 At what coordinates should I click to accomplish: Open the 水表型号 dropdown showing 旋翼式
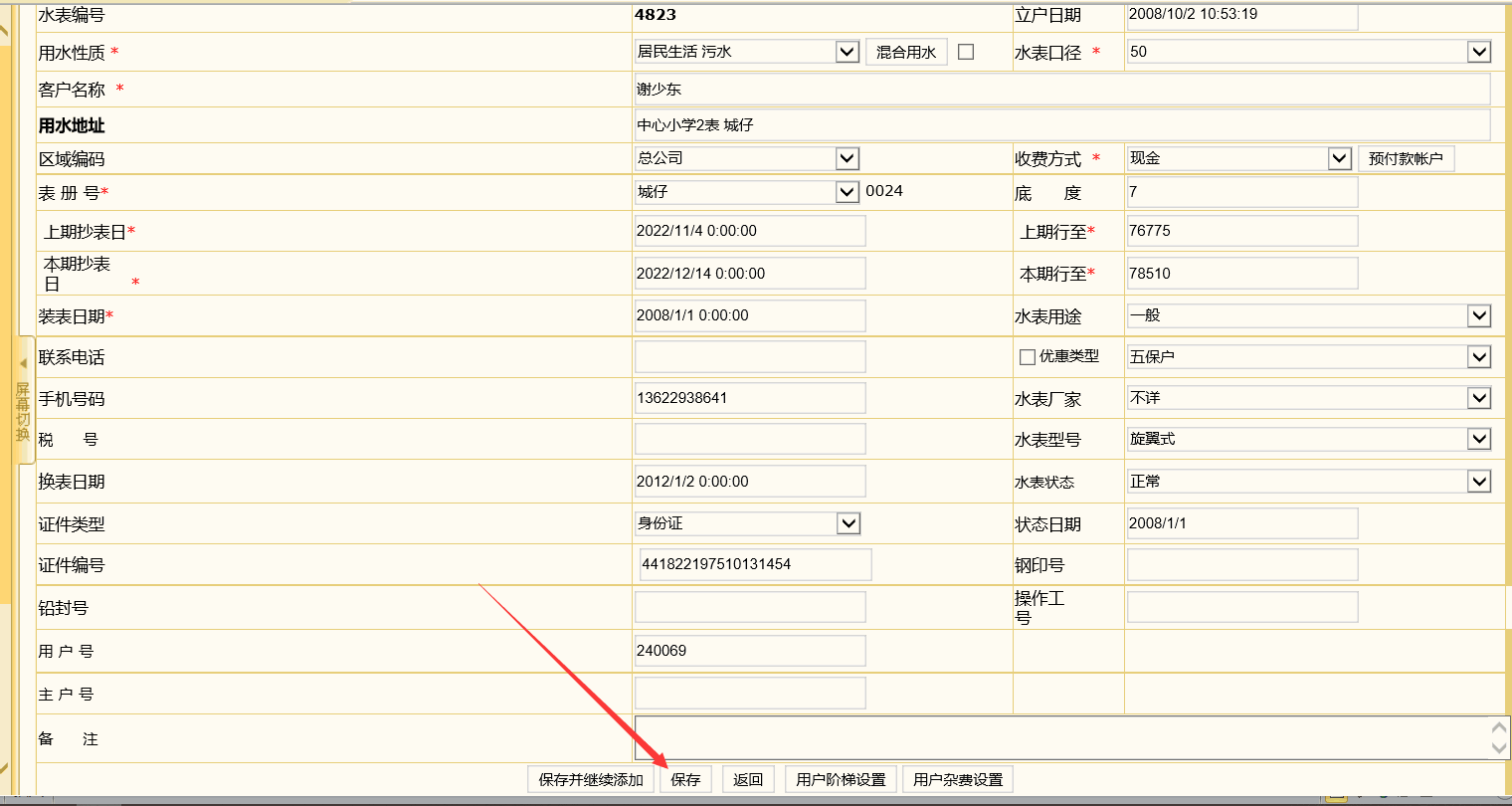pos(1479,439)
